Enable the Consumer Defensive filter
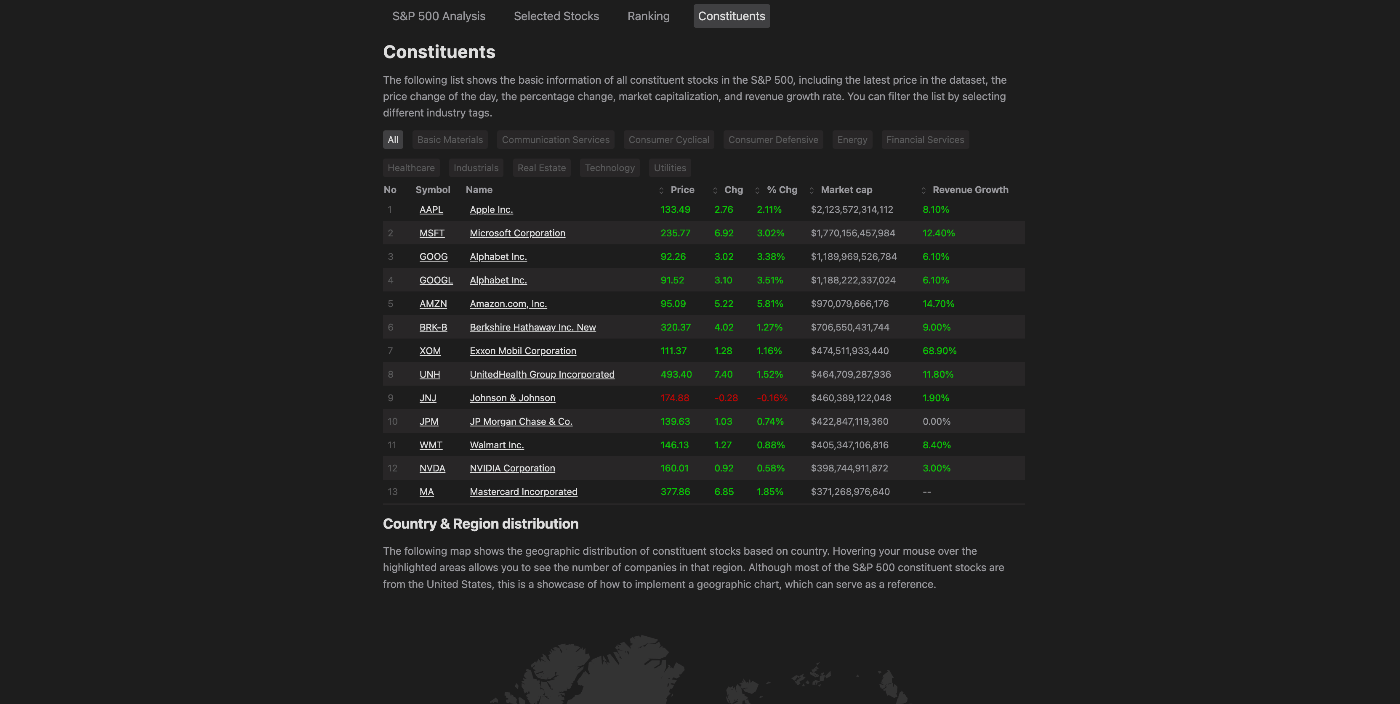This screenshot has width=1400, height=704. [773, 140]
